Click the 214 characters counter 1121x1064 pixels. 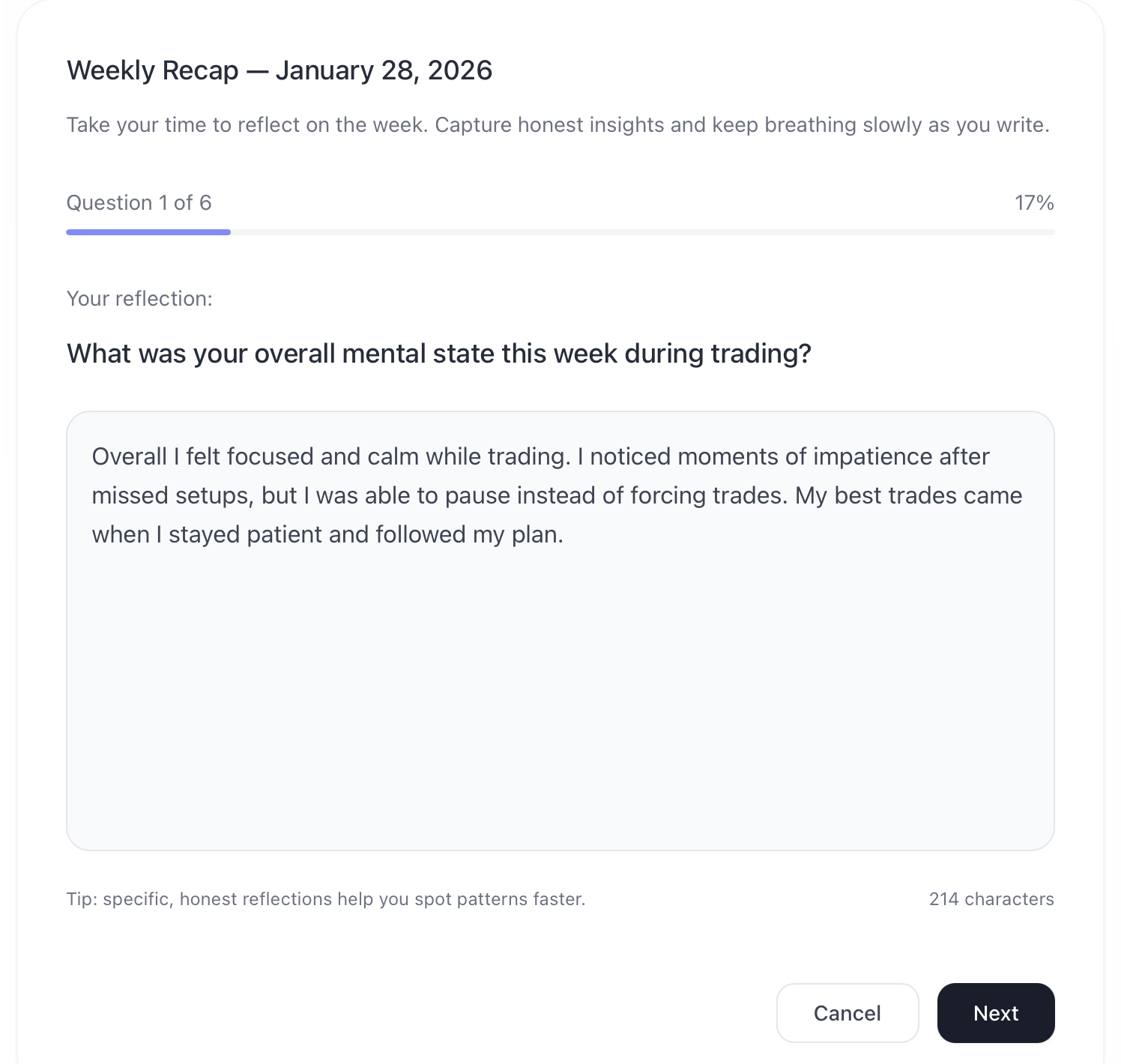(x=991, y=898)
